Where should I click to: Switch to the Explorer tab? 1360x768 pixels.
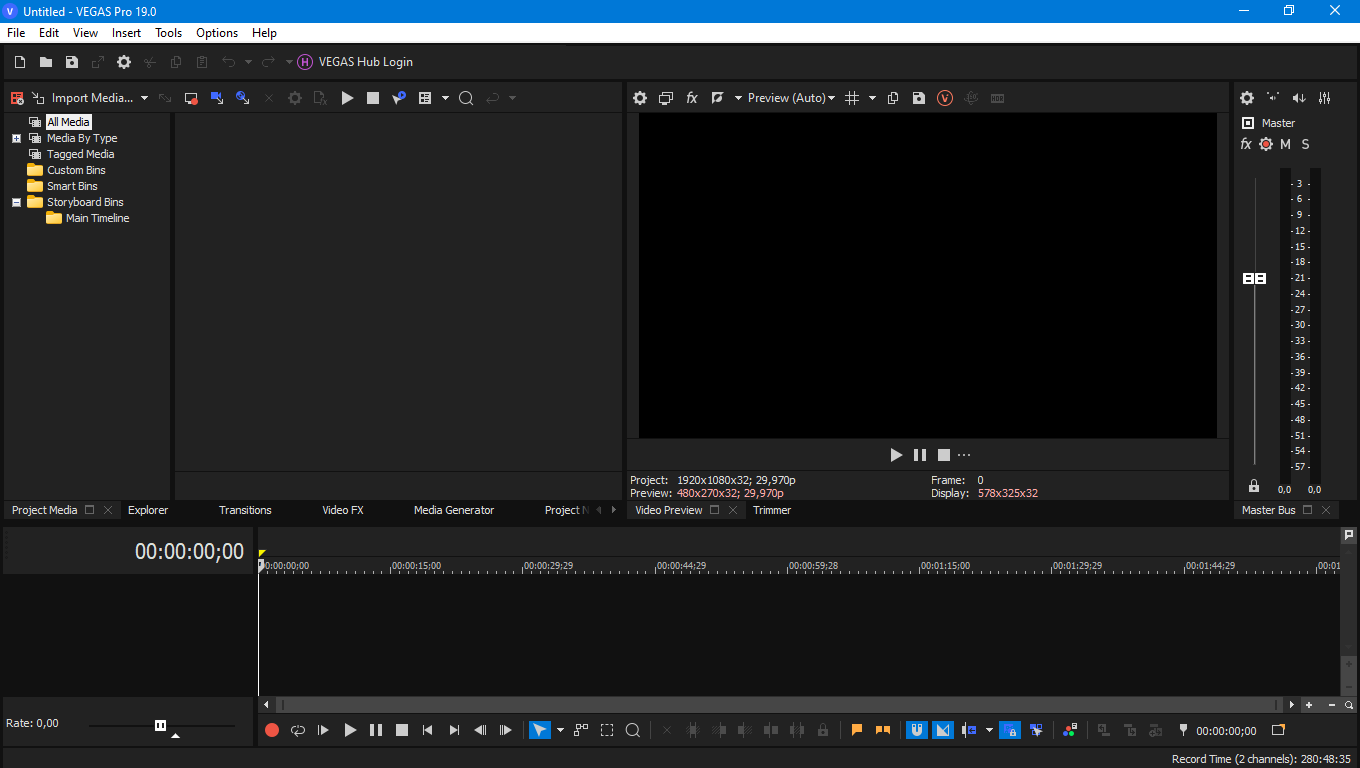coord(148,510)
